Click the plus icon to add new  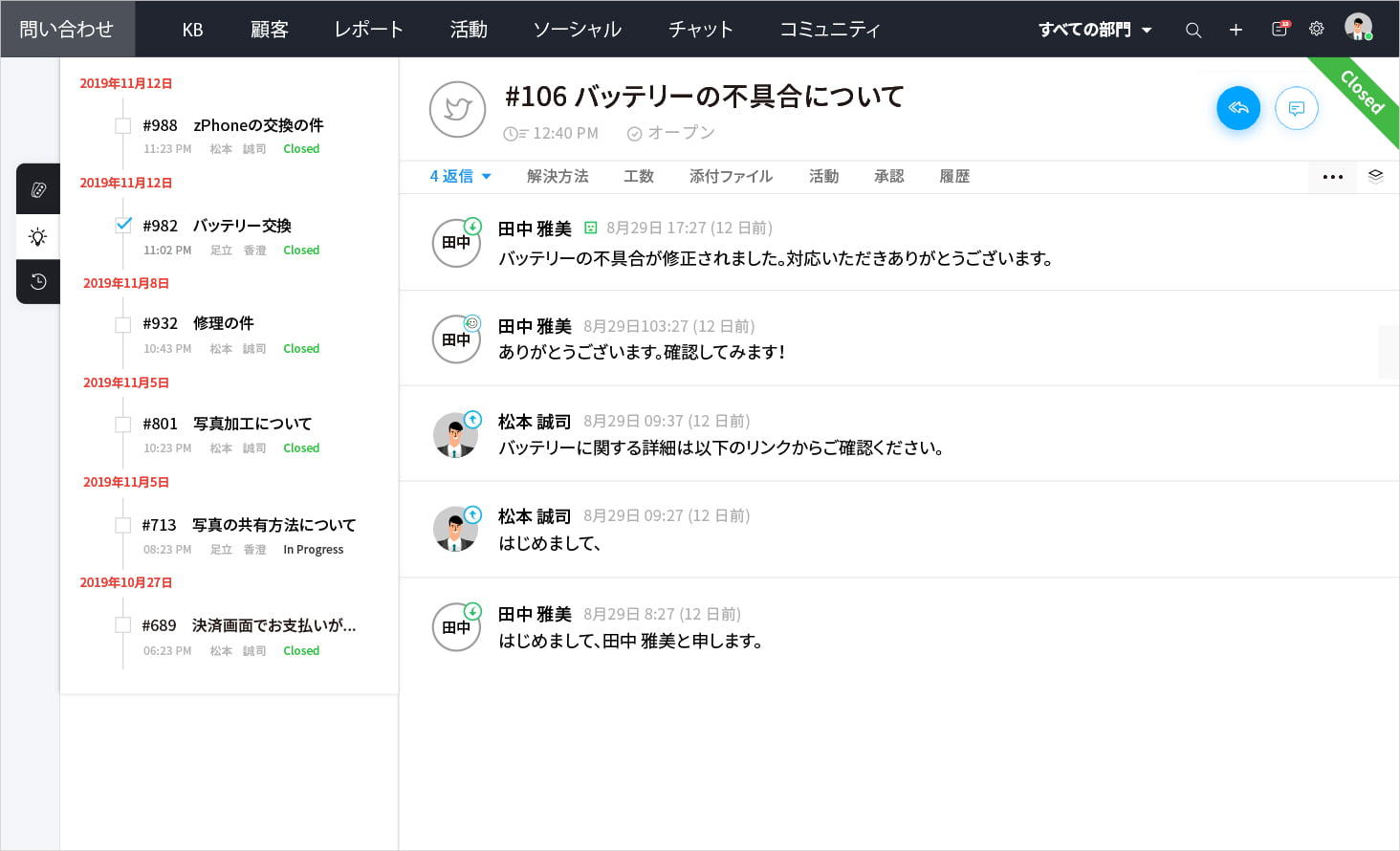pos(1236,30)
